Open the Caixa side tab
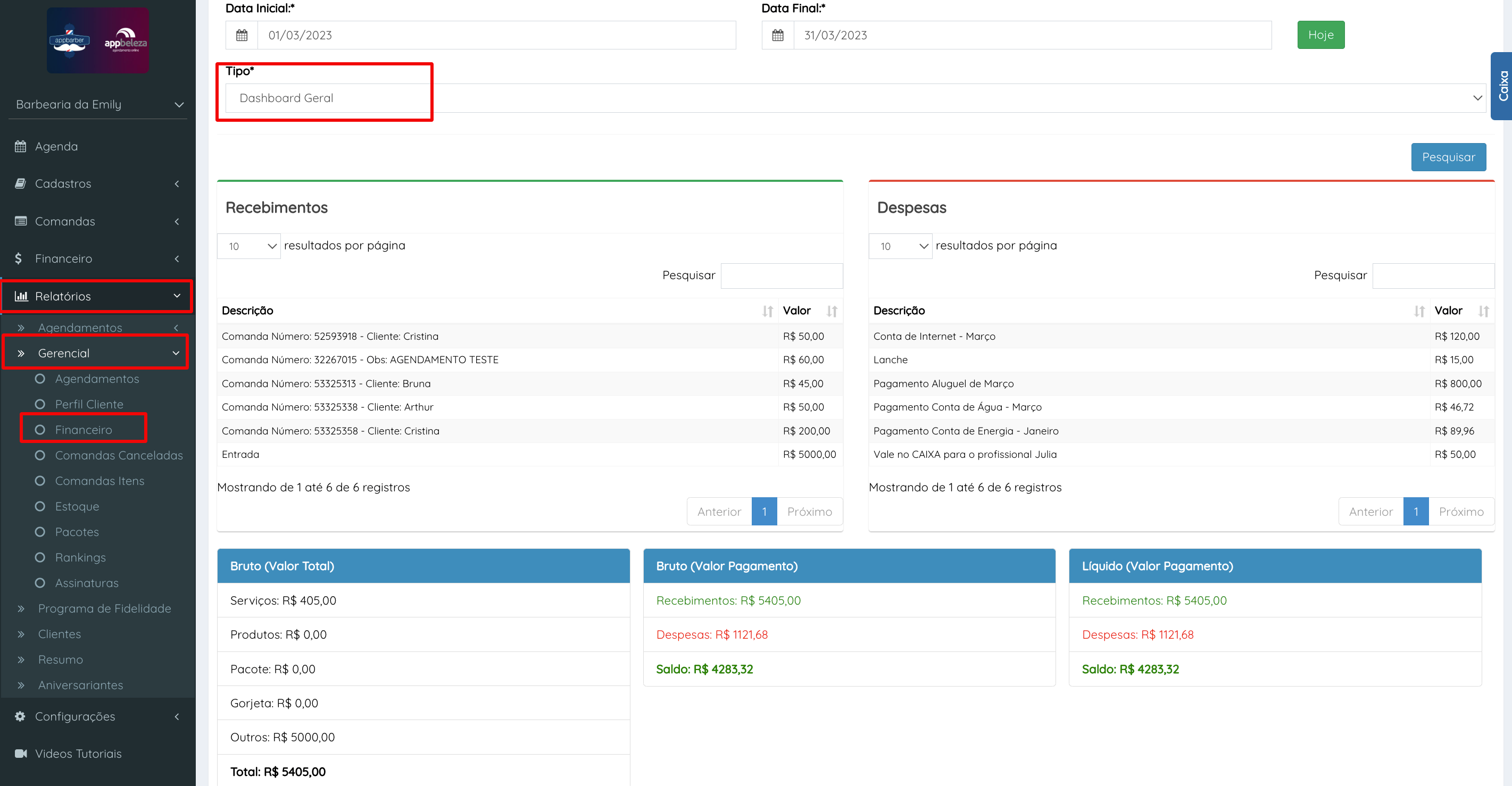Image resolution: width=1512 pixels, height=786 pixels. click(1502, 86)
